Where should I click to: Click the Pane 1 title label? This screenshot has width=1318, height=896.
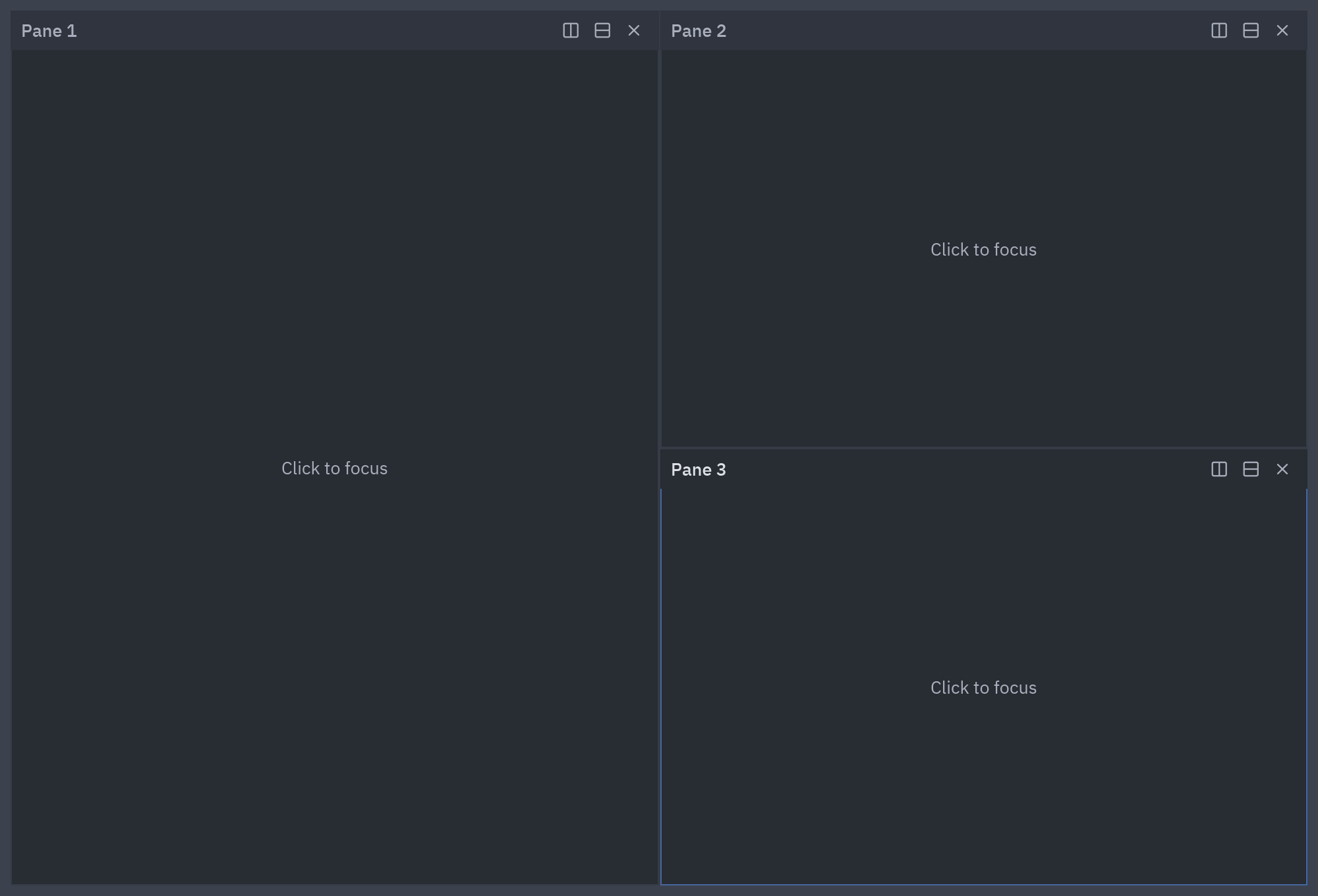pyautogui.click(x=49, y=31)
